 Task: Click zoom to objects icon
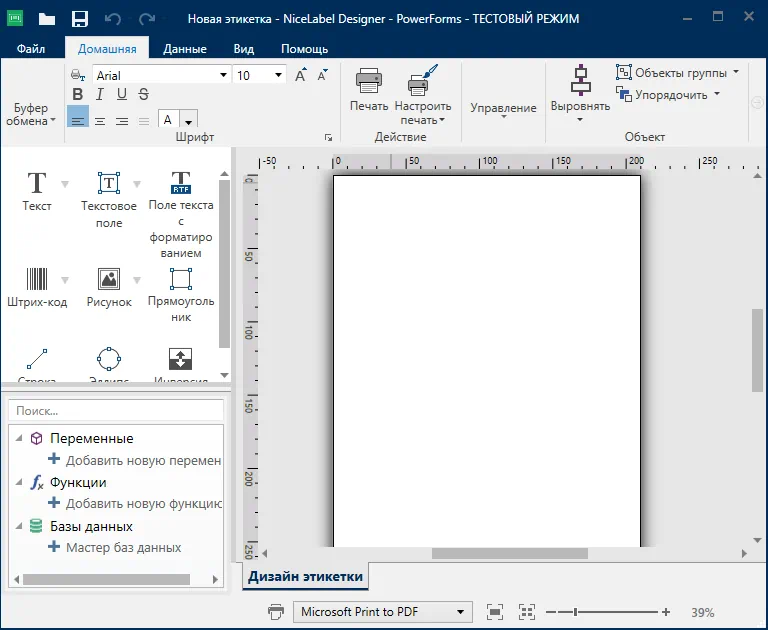click(x=527, y=611)
